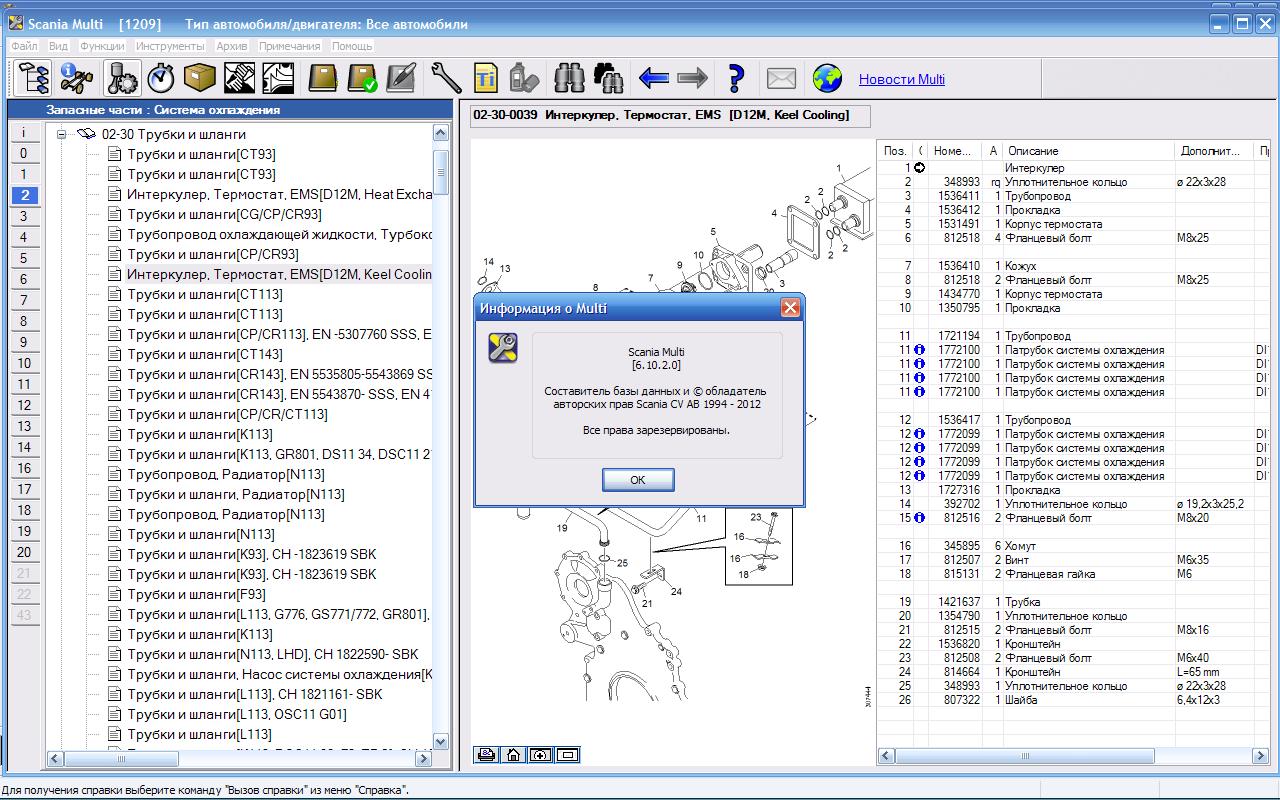Open the Файл menu
The image size is (1280, 800).
click(x=24, y=46)
